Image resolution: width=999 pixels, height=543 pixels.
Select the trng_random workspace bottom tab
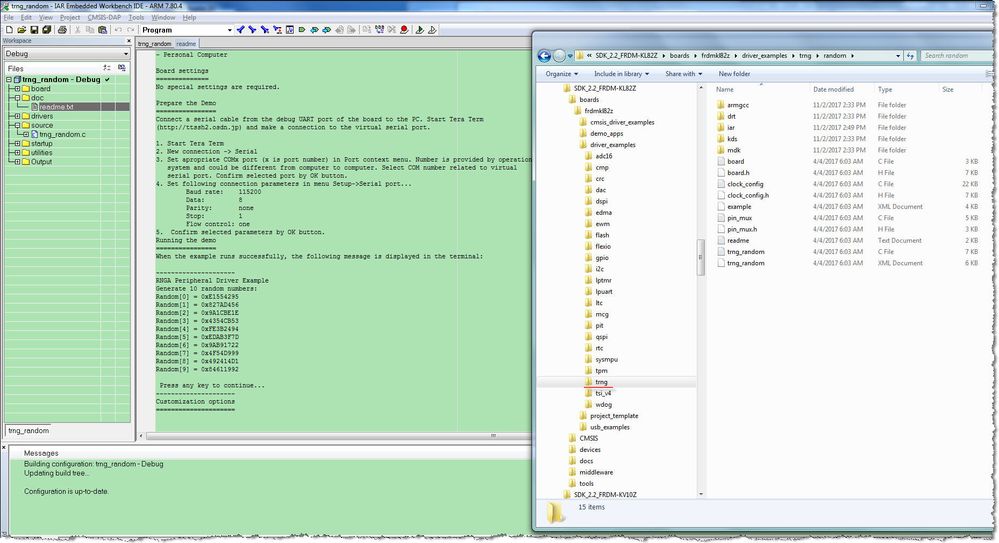coord(29,431)
